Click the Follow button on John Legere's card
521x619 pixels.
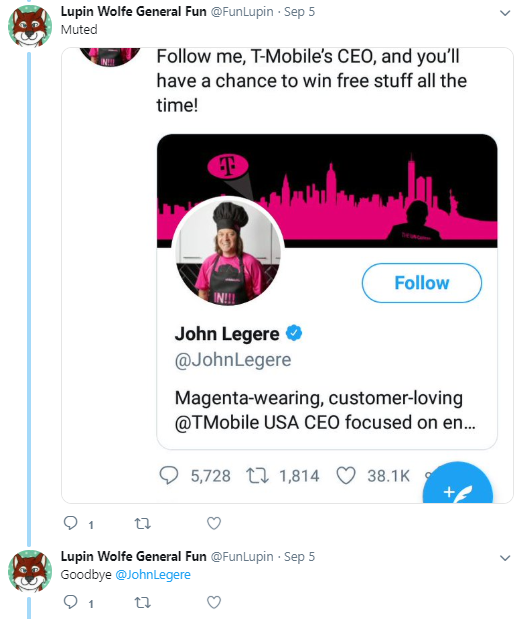[x=422, y=283]
